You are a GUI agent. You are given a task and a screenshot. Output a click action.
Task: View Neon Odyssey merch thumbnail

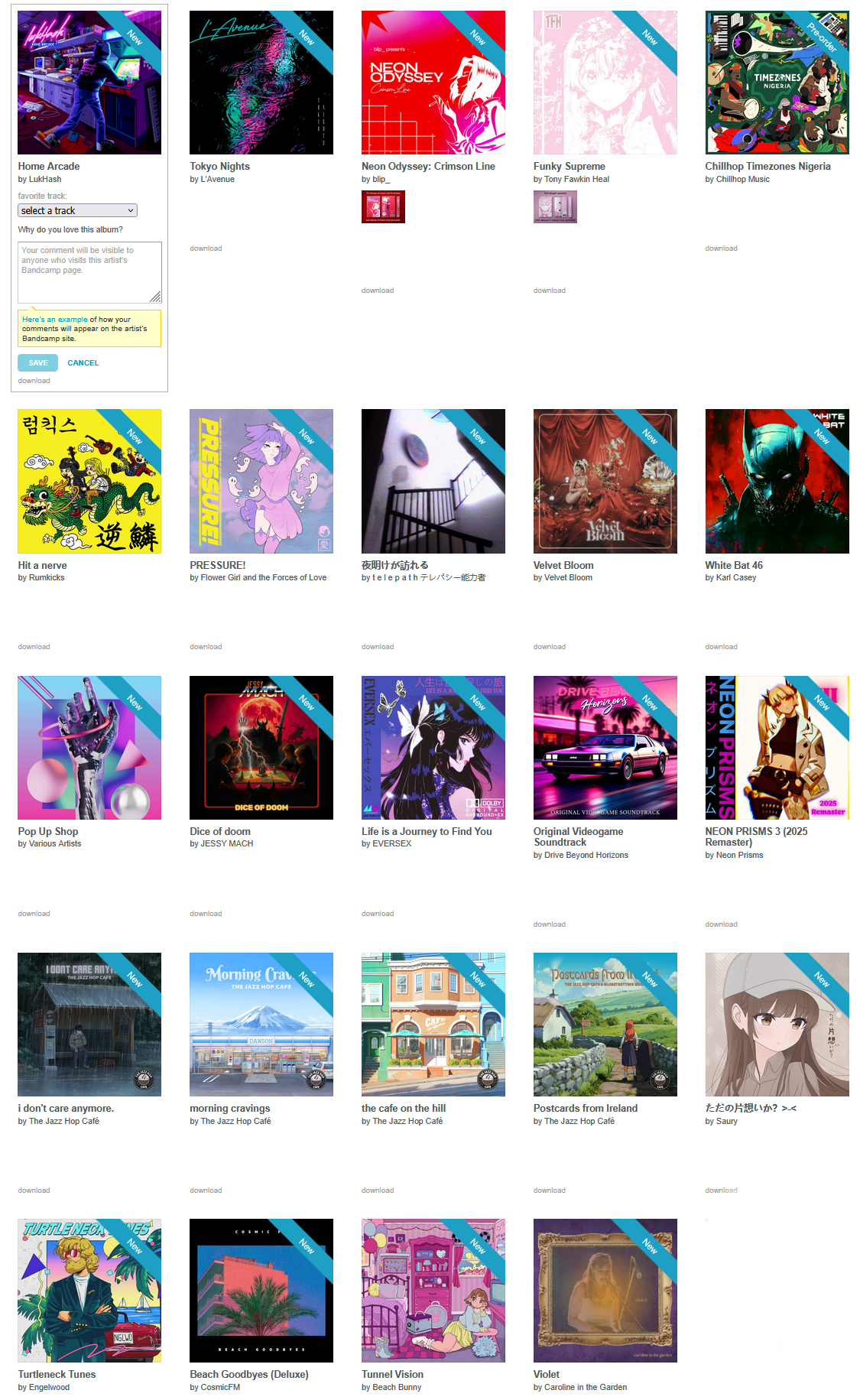(383, 206)
